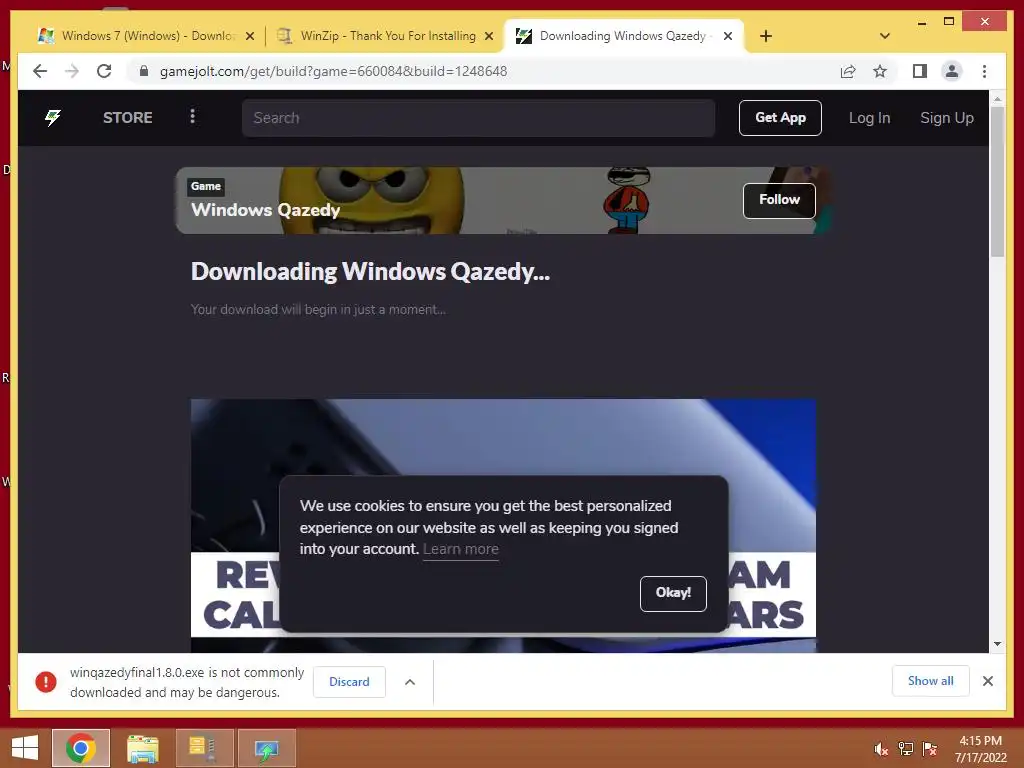Minimize the Chrome window
This screenshot has width=1024, height=768.
(x=921, y=22)
